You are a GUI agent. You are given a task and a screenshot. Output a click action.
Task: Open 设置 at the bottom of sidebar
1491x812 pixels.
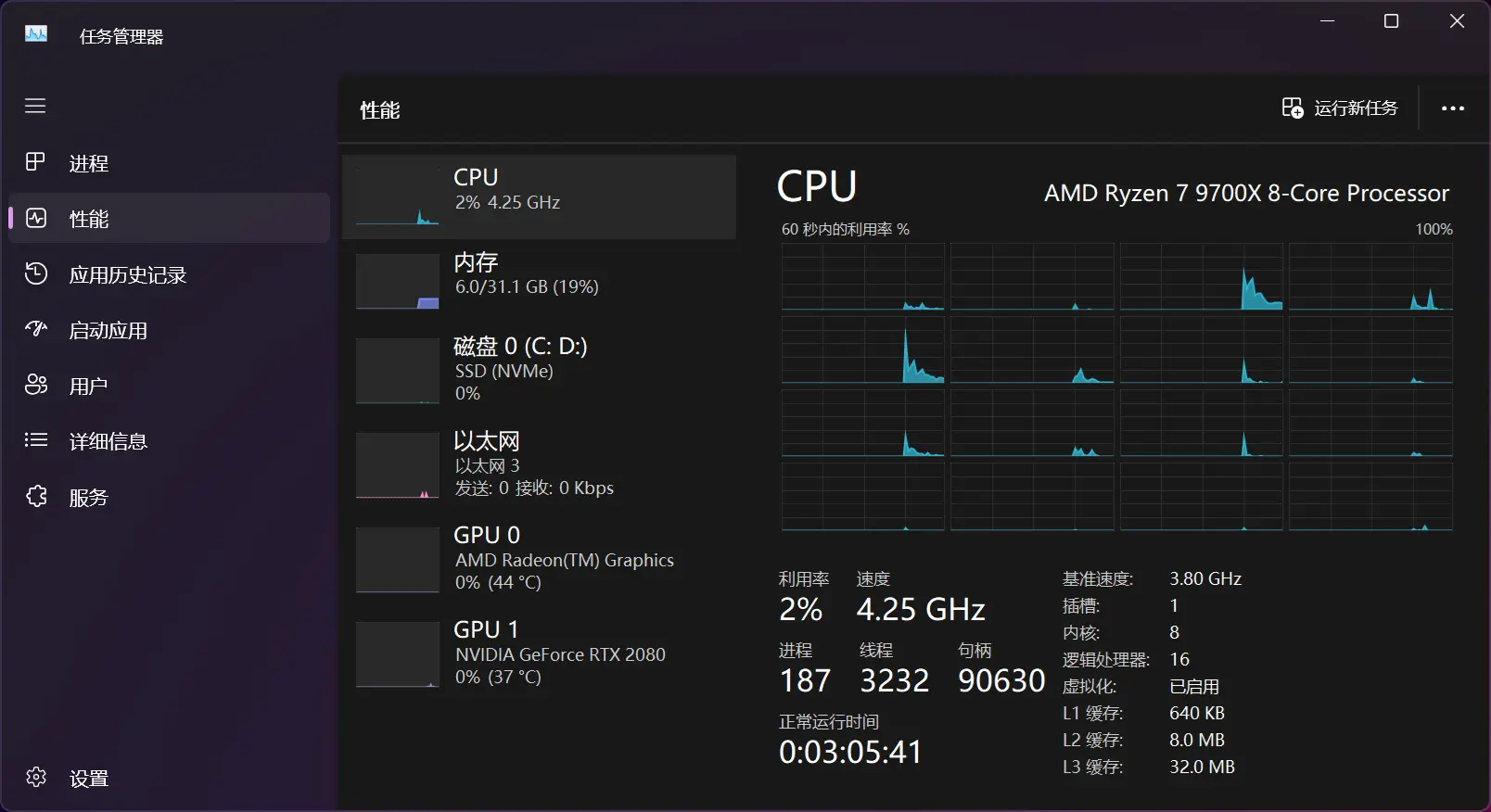pyautogui.click(x=169, y=778)
